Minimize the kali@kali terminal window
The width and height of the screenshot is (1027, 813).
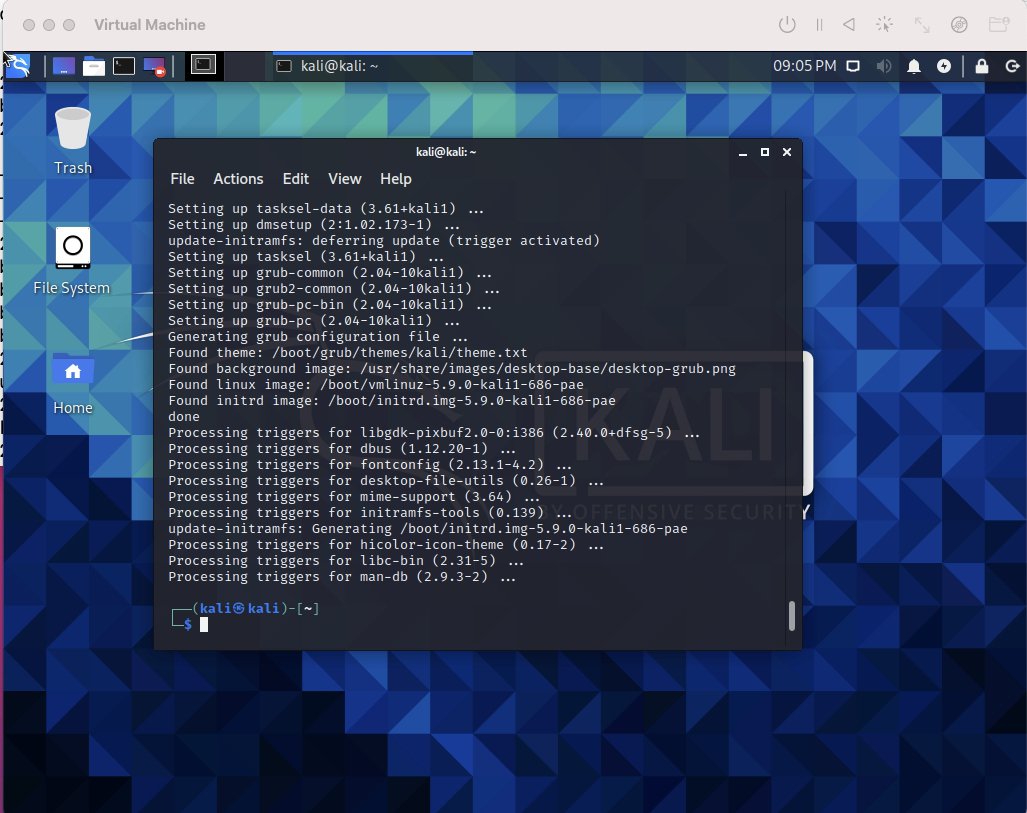743,152
